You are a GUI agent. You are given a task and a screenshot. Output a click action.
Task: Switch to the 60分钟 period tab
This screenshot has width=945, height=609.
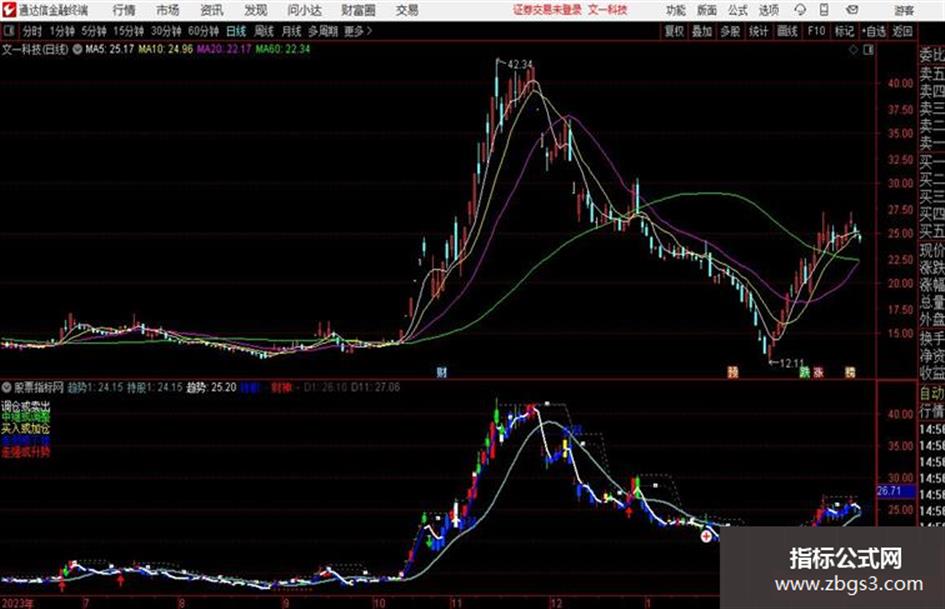point(203,31)
